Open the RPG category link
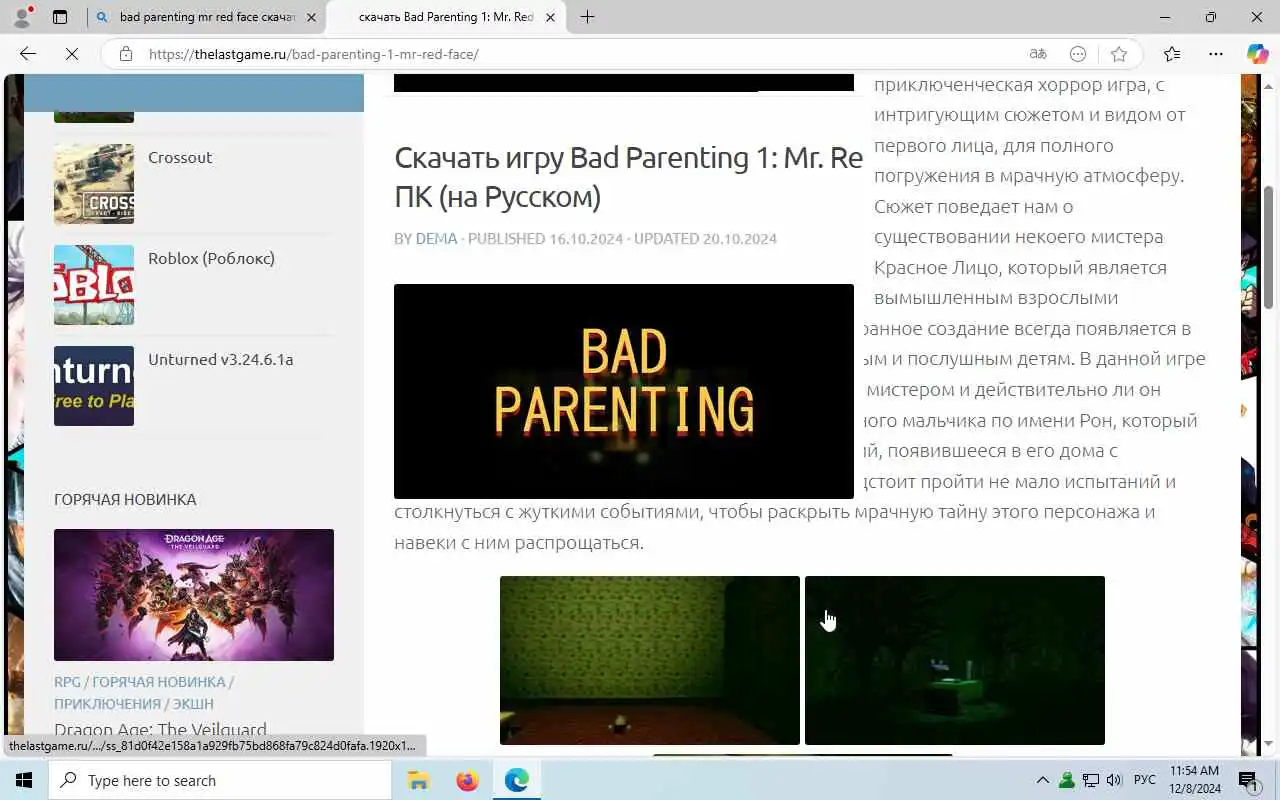Screen dimensions: 1280x800 (67, 682)
